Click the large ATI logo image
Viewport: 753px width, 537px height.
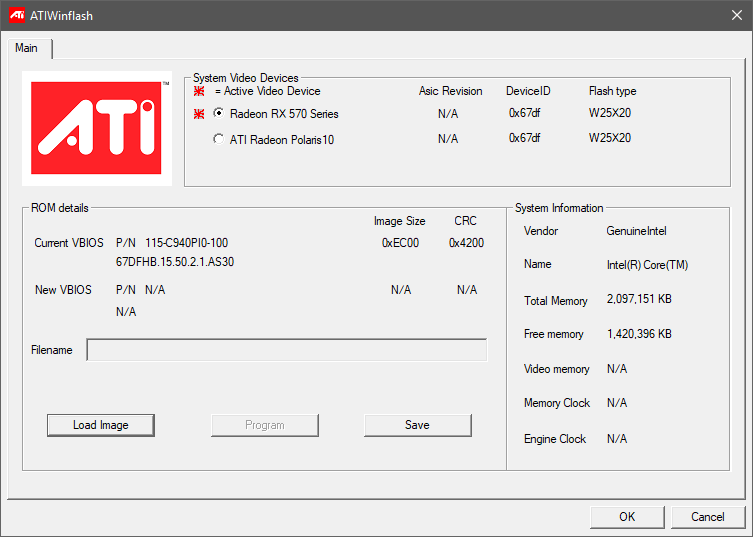pos(97,128)
